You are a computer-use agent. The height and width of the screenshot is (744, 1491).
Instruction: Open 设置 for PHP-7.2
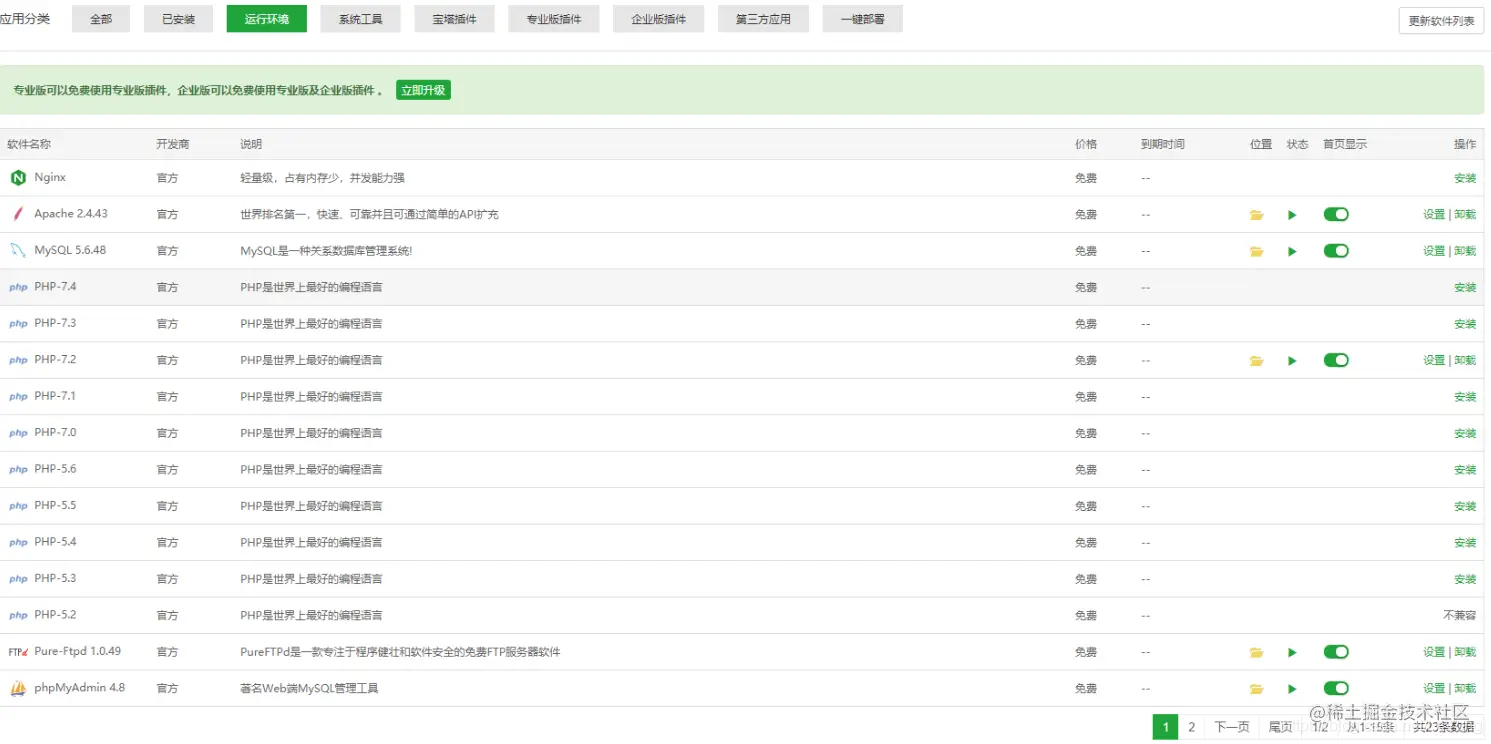(x=1434, y=360)
